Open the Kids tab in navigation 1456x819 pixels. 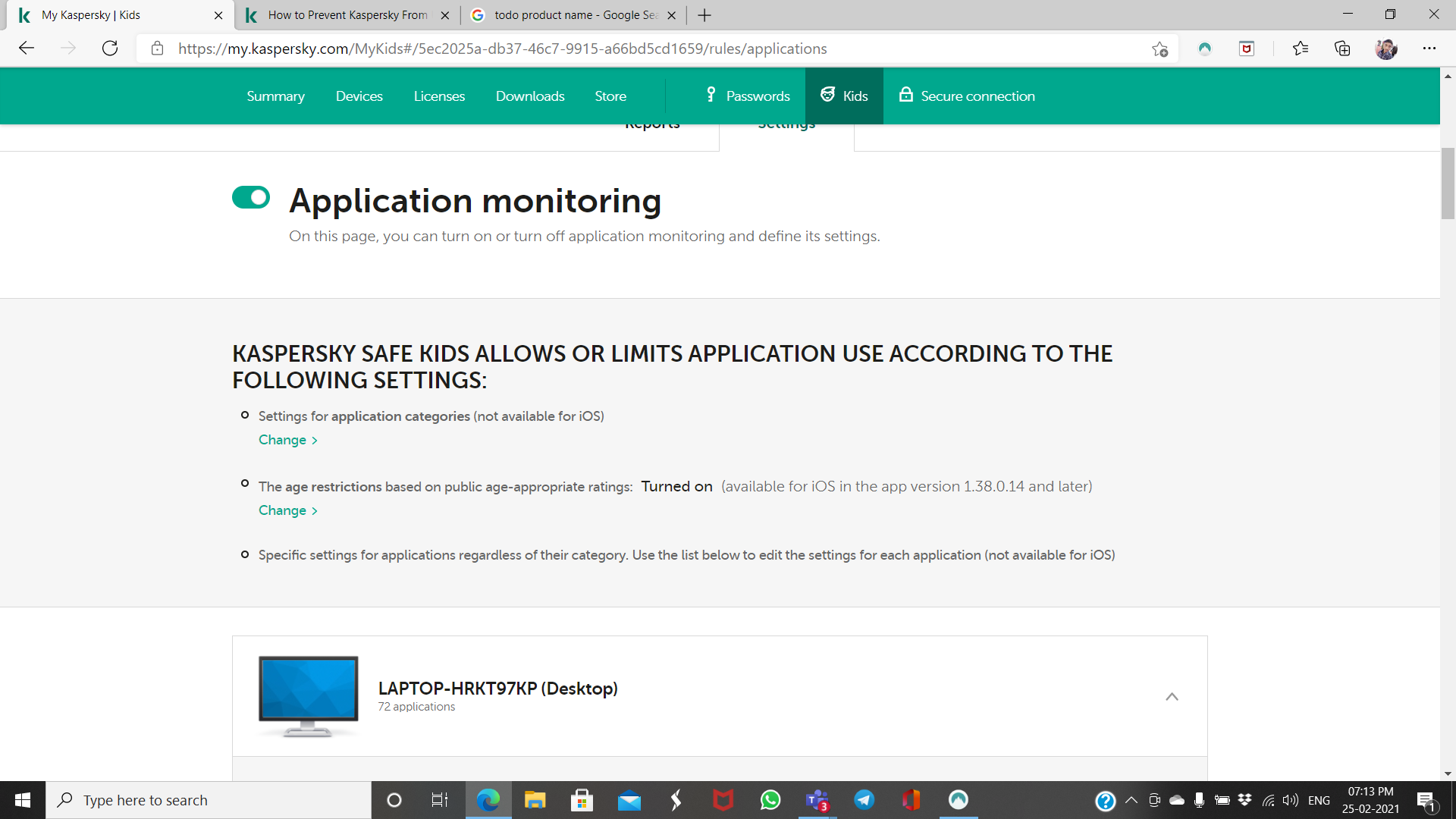click(x=844, y=96)
